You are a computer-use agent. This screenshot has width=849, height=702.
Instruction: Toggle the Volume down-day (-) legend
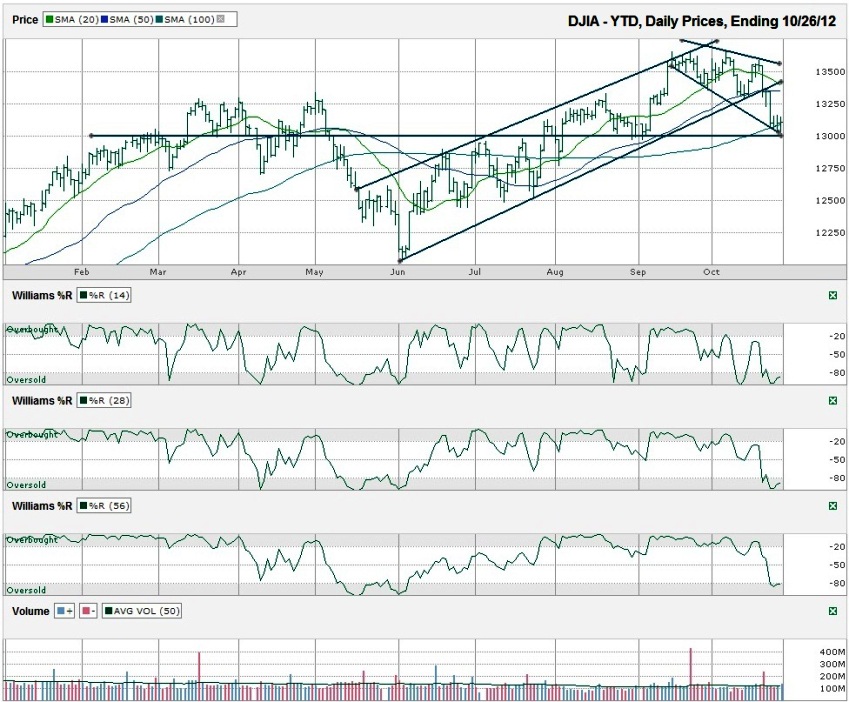pyautogui.click(x=89, y=611)
